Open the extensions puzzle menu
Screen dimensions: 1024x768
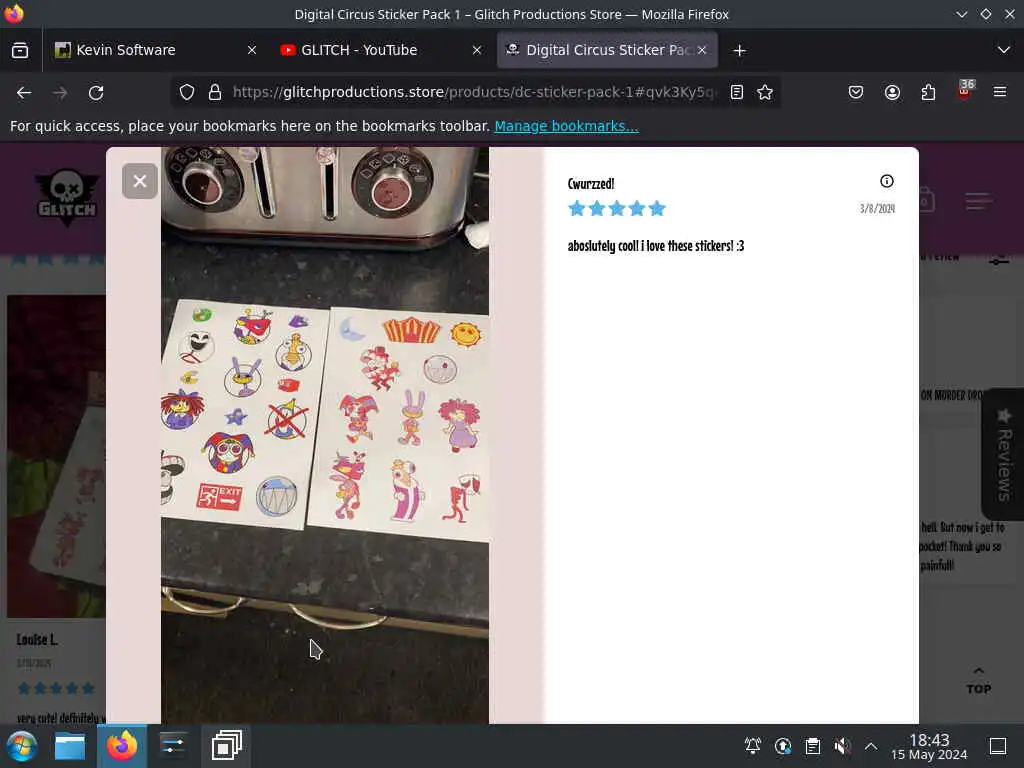[x=928, y=93]
